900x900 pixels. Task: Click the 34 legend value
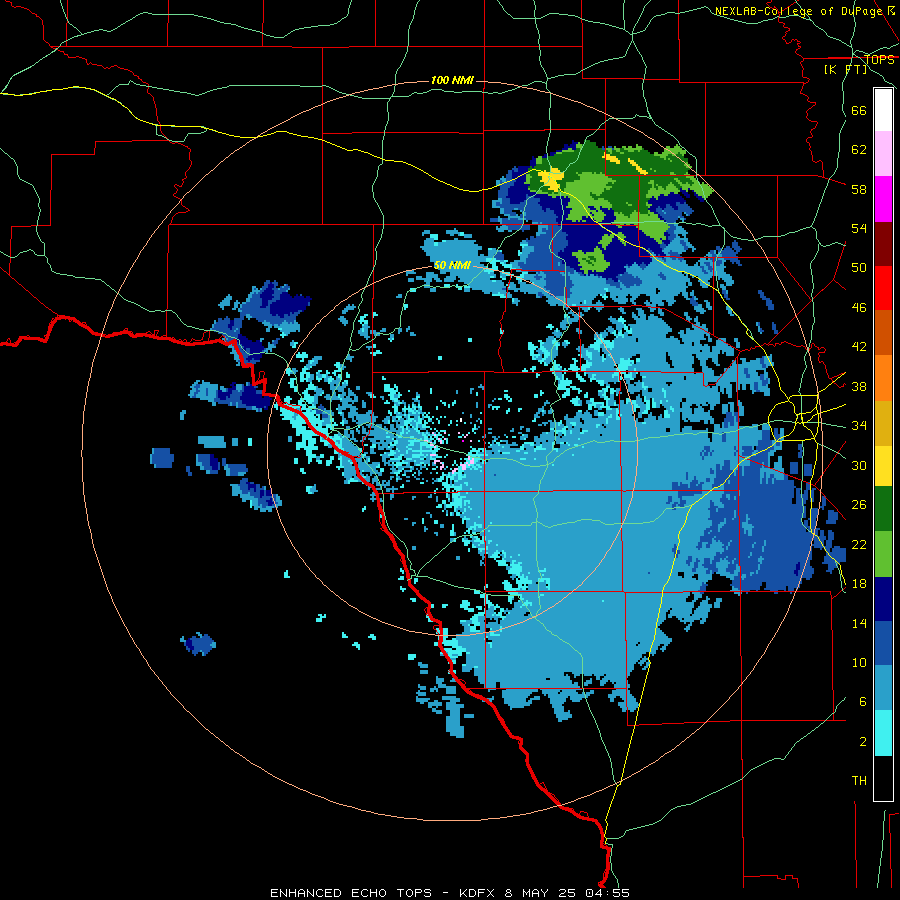[859, 426]
